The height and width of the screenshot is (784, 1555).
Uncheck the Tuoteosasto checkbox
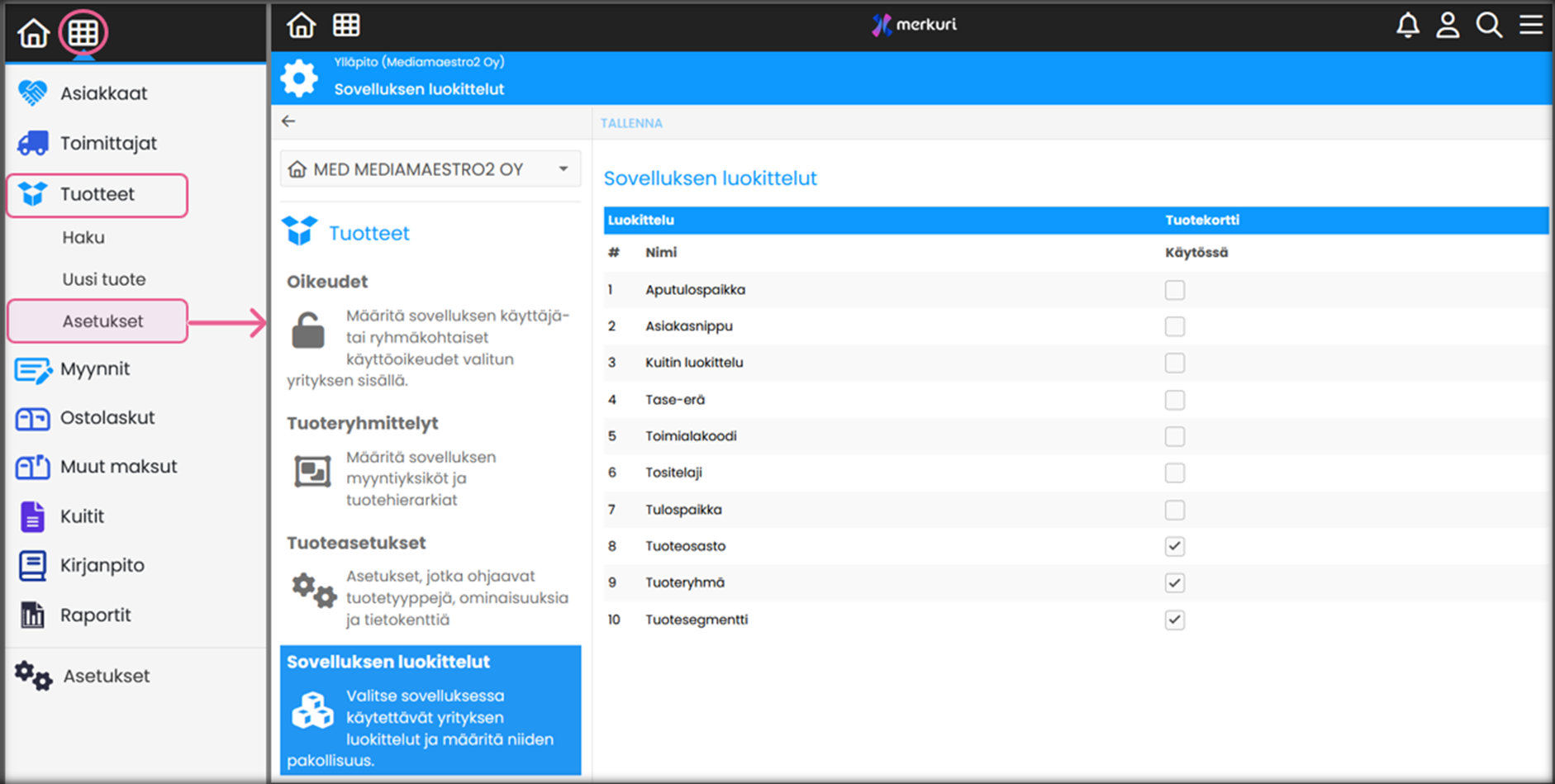point(1174,546)
